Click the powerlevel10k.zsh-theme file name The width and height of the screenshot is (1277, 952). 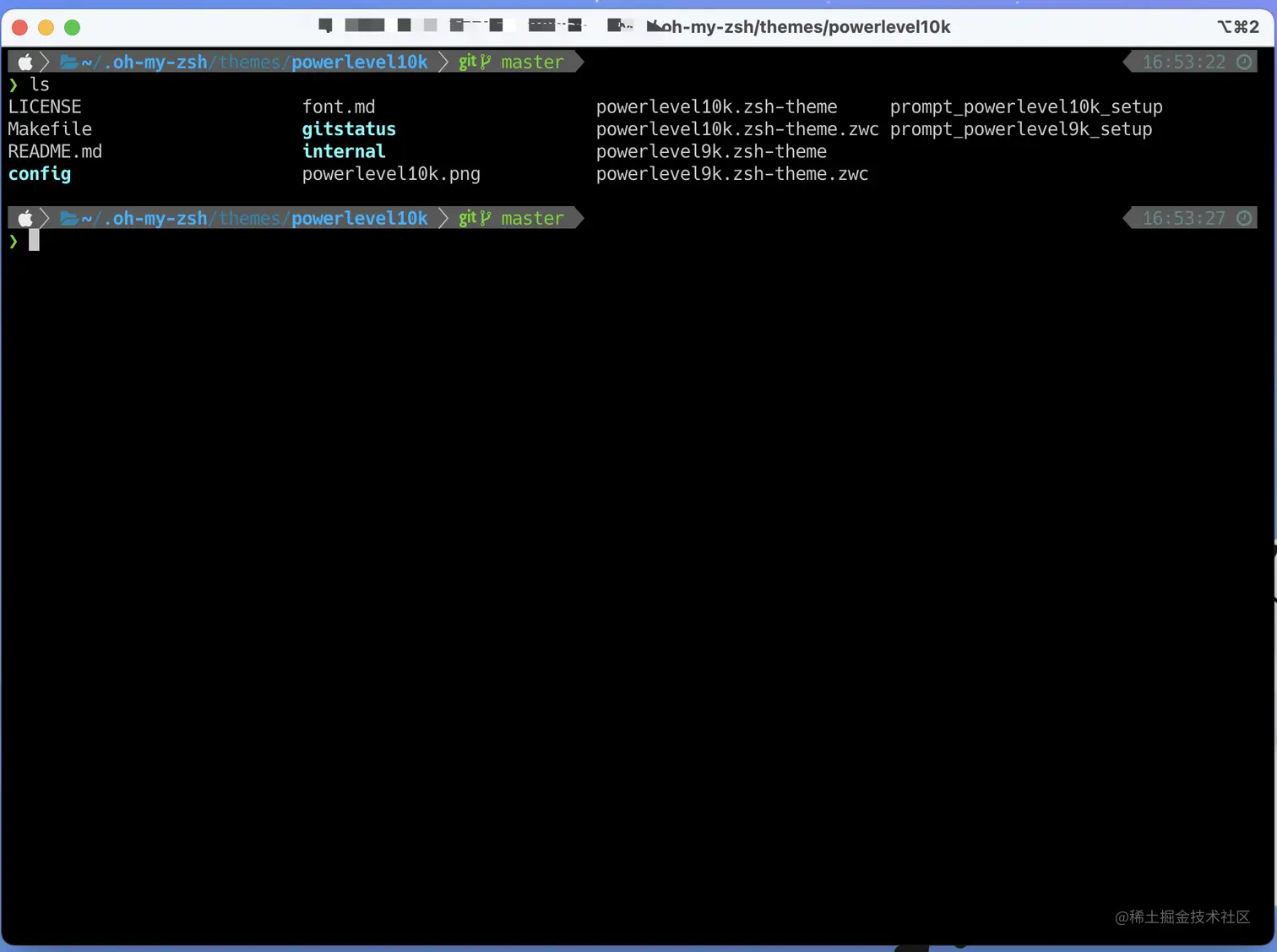point(717,106)
